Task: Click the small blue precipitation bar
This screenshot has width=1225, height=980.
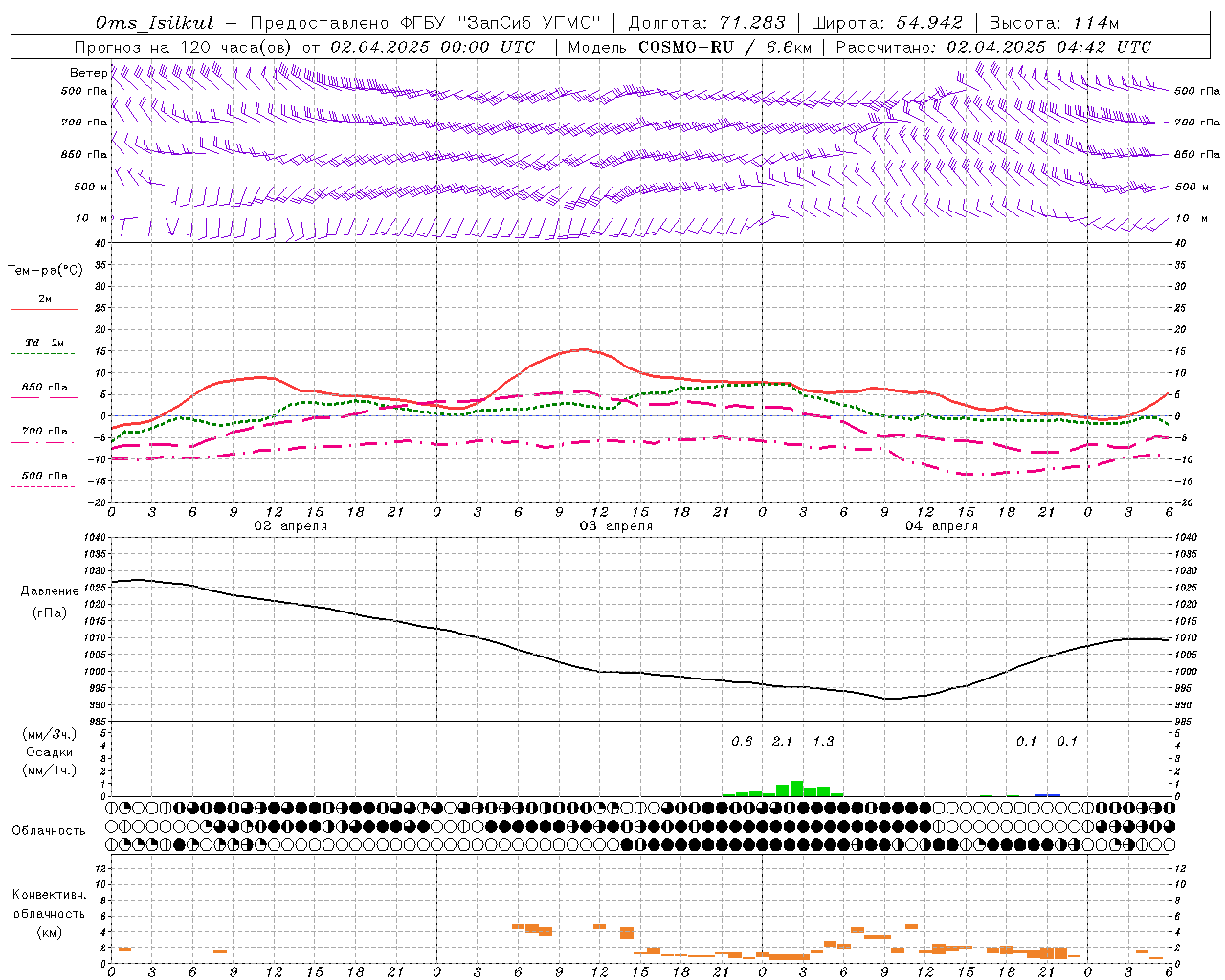Action: click(x=1048, y=794)
